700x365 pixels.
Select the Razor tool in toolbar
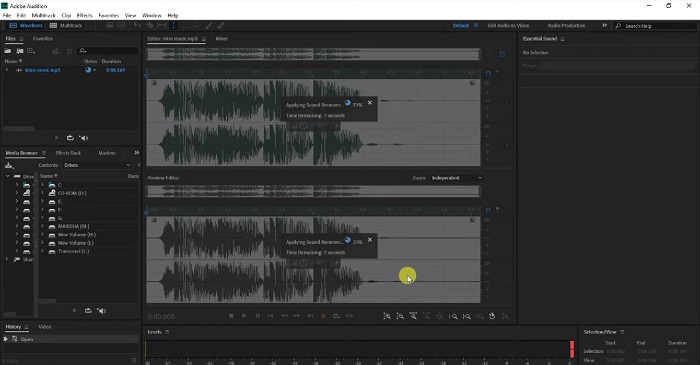click(150, 25)
